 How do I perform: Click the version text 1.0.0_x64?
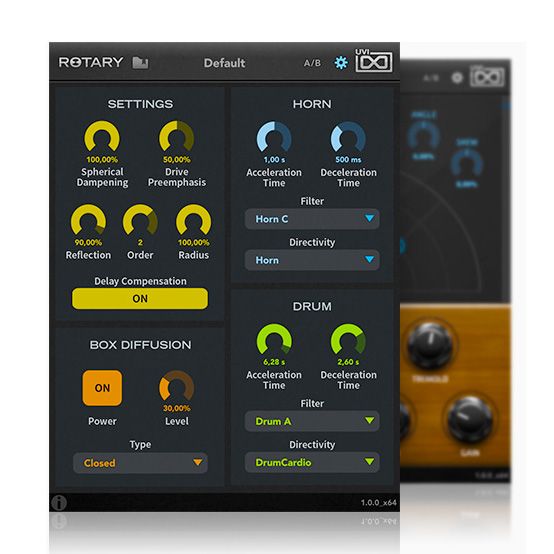[378, 503]
